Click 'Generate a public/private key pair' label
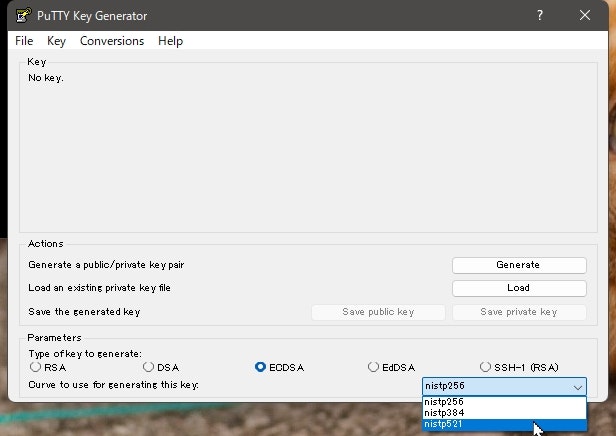 pos(106,265)
